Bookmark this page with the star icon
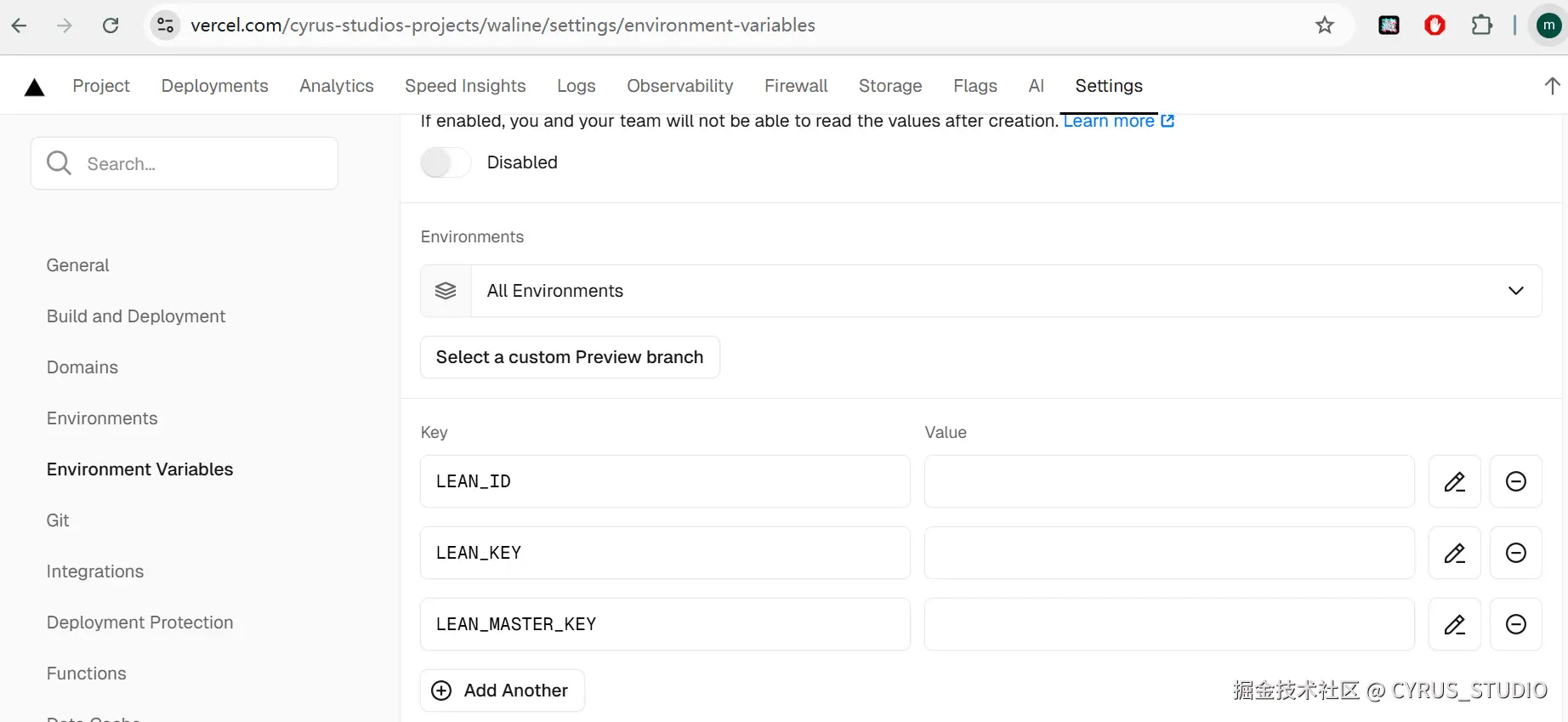Viewport: 1568px width, 722px height. click(x=1325, y=26)
